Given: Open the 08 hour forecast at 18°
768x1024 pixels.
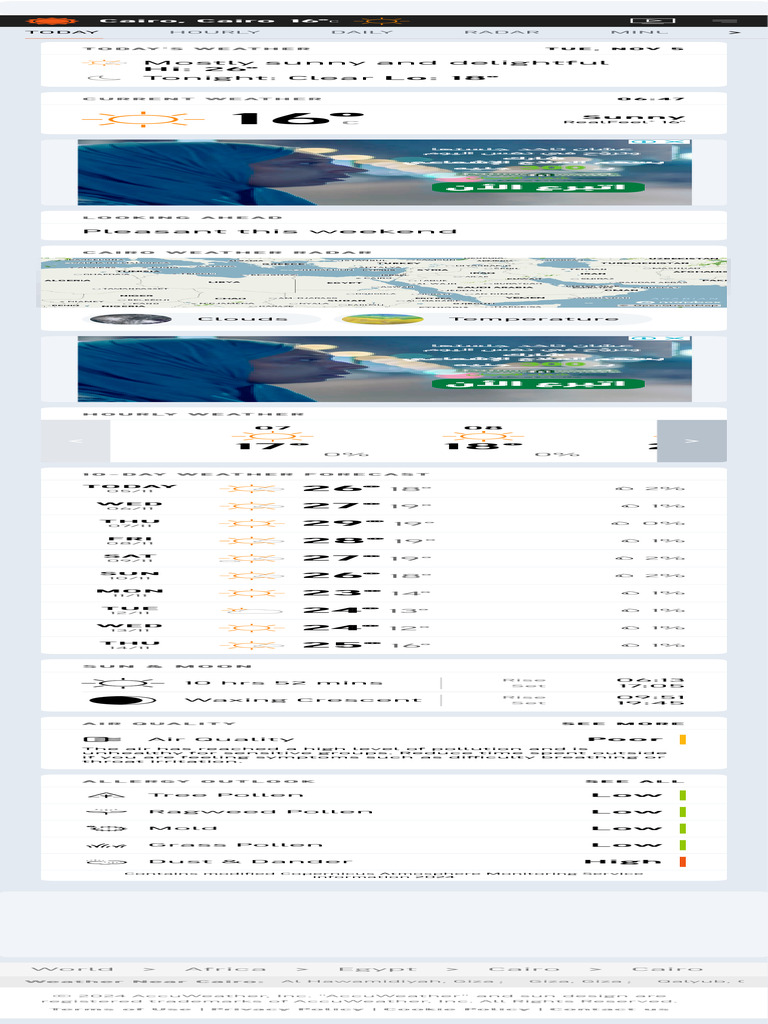Looking at the screenshot, I should tap(483, 441).
